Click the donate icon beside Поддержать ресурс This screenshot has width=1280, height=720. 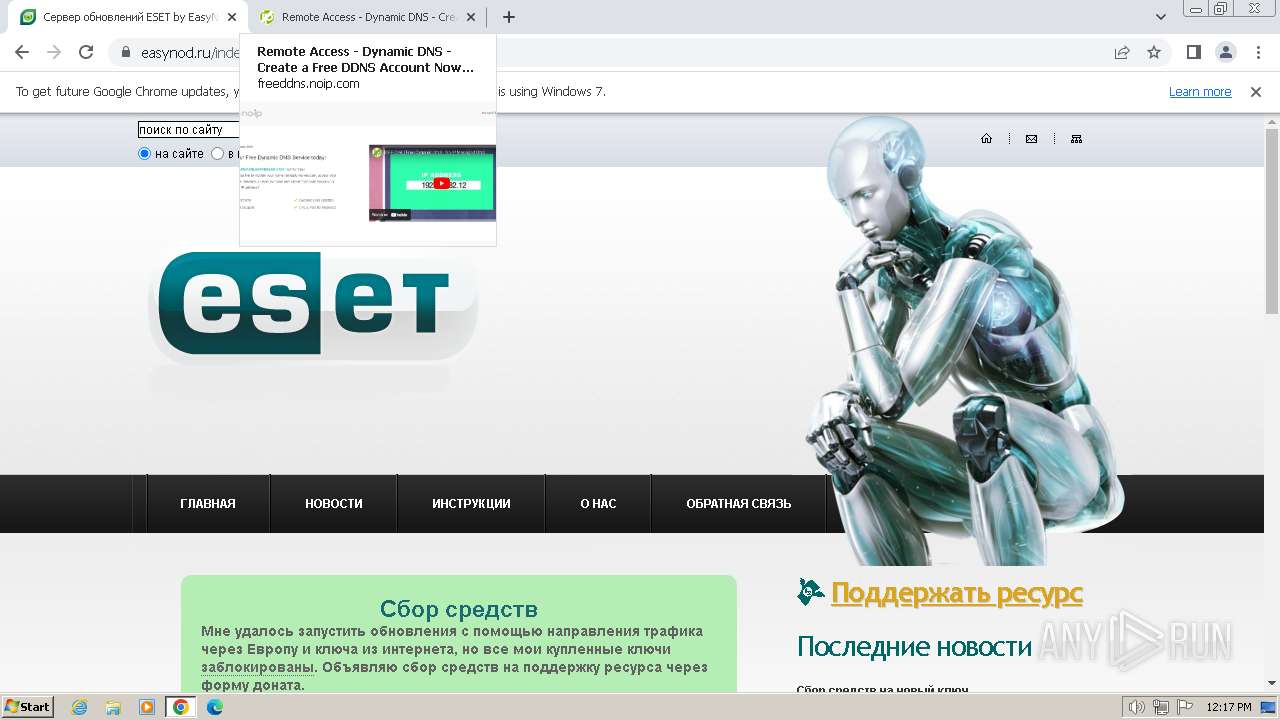pos(811,592)
